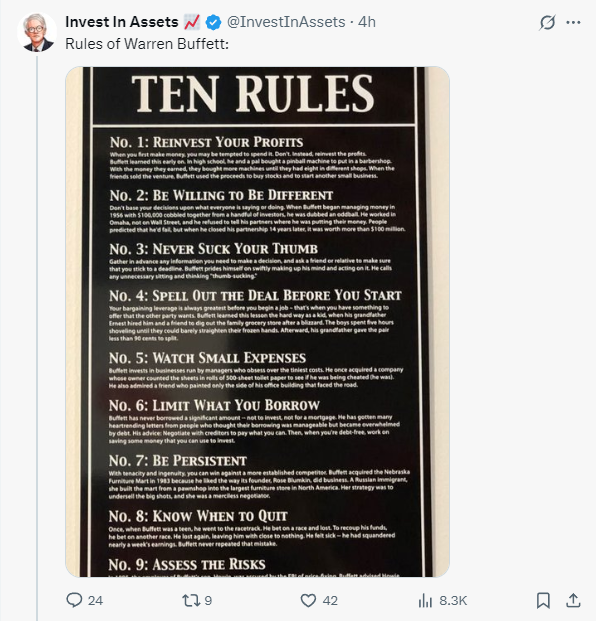The width and height of the screenshot is (596, 621).
Task: Open the share post icon
Action: tap(573, 600)
